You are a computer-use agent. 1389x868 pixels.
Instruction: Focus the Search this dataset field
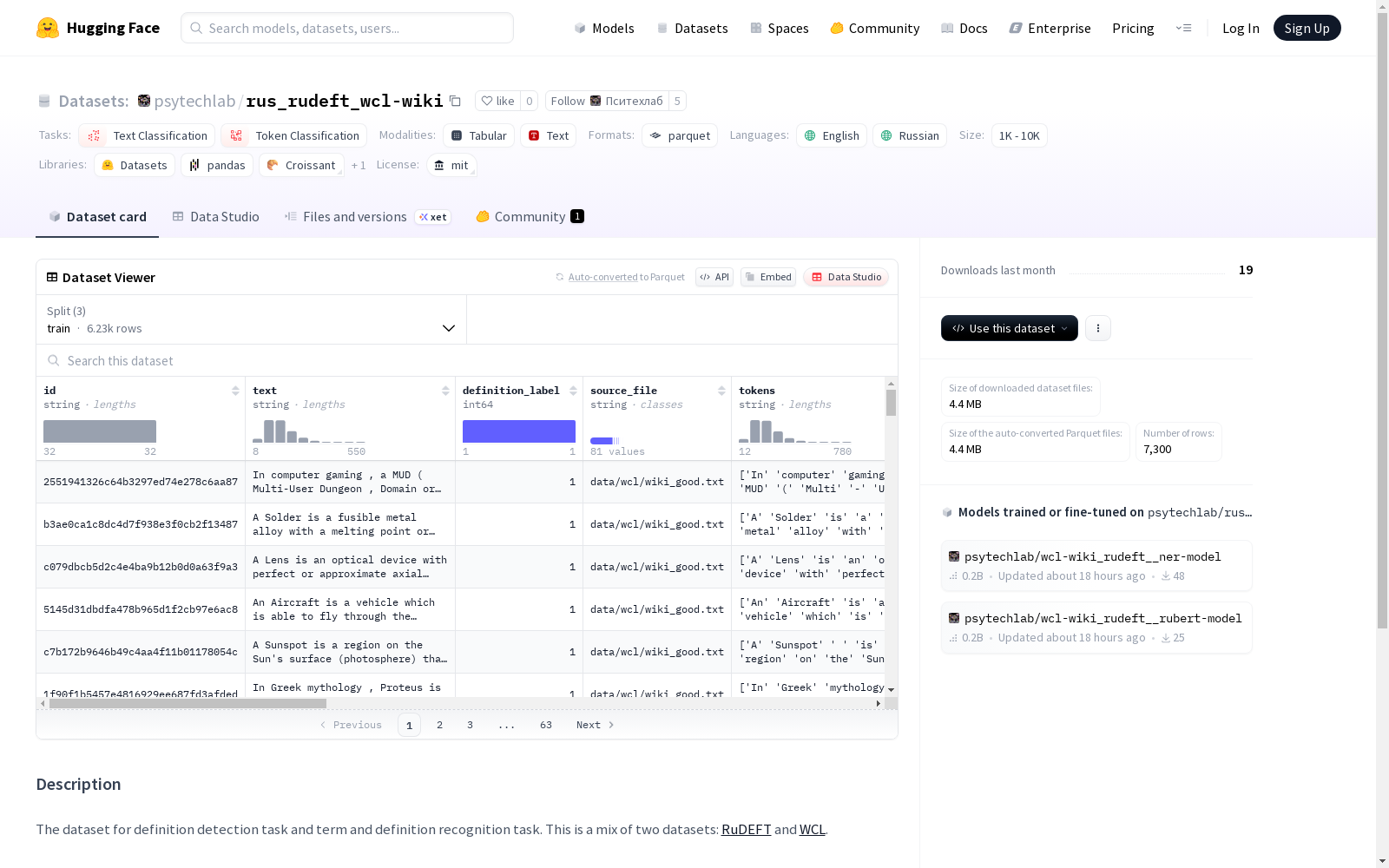[x=467, y=360]
